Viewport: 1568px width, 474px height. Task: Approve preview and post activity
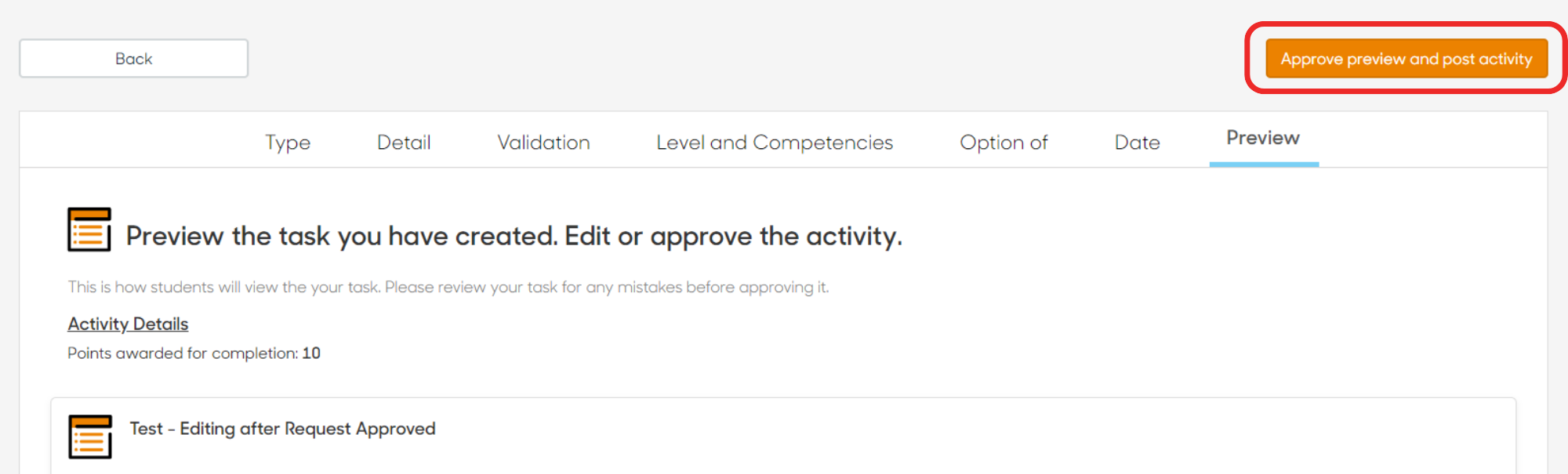point(1406,59)
